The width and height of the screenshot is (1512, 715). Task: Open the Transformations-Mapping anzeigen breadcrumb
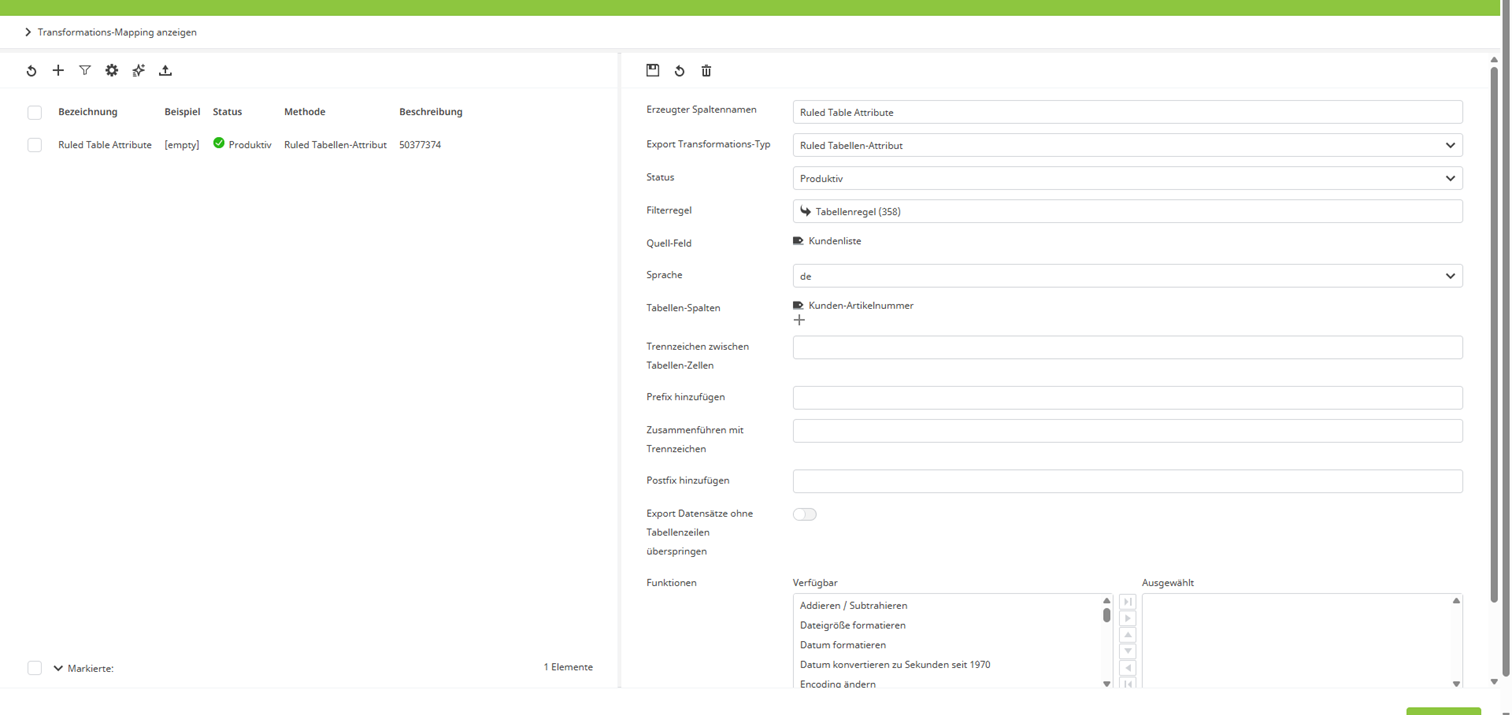pyautogui.click(x=116, y=31)
